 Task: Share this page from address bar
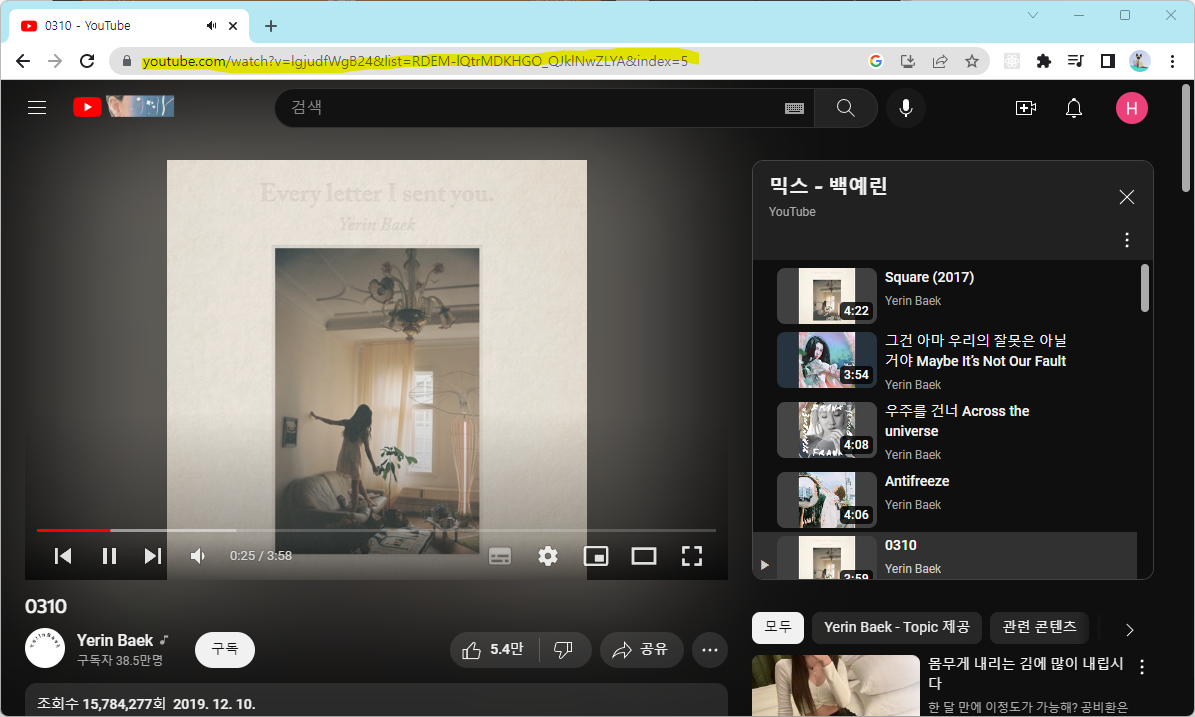[940, 61]
